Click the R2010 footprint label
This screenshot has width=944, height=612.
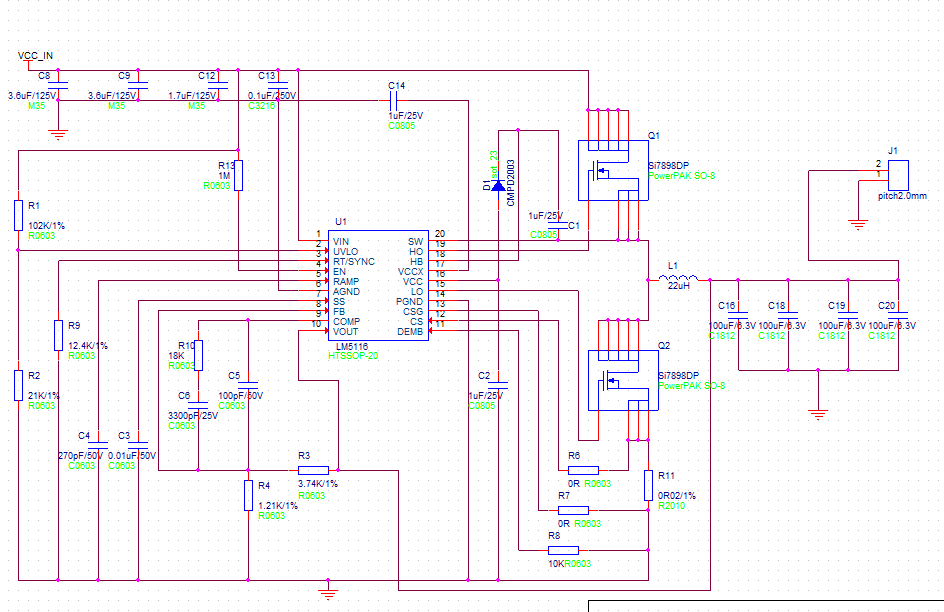click(x=671, y=506)
